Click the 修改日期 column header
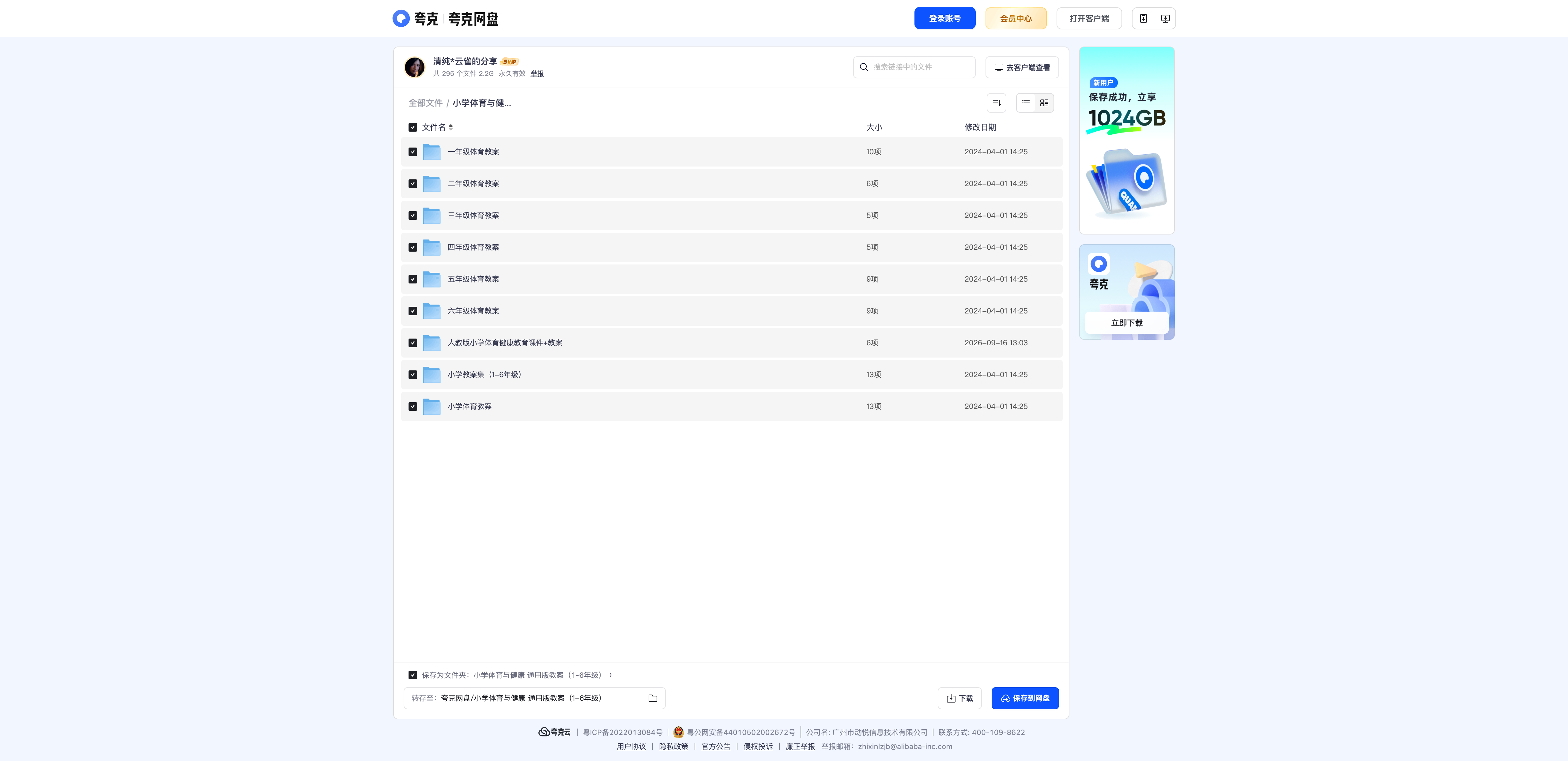The height and width of the screenshot is (761, 1568). click(x=980, y=127)
